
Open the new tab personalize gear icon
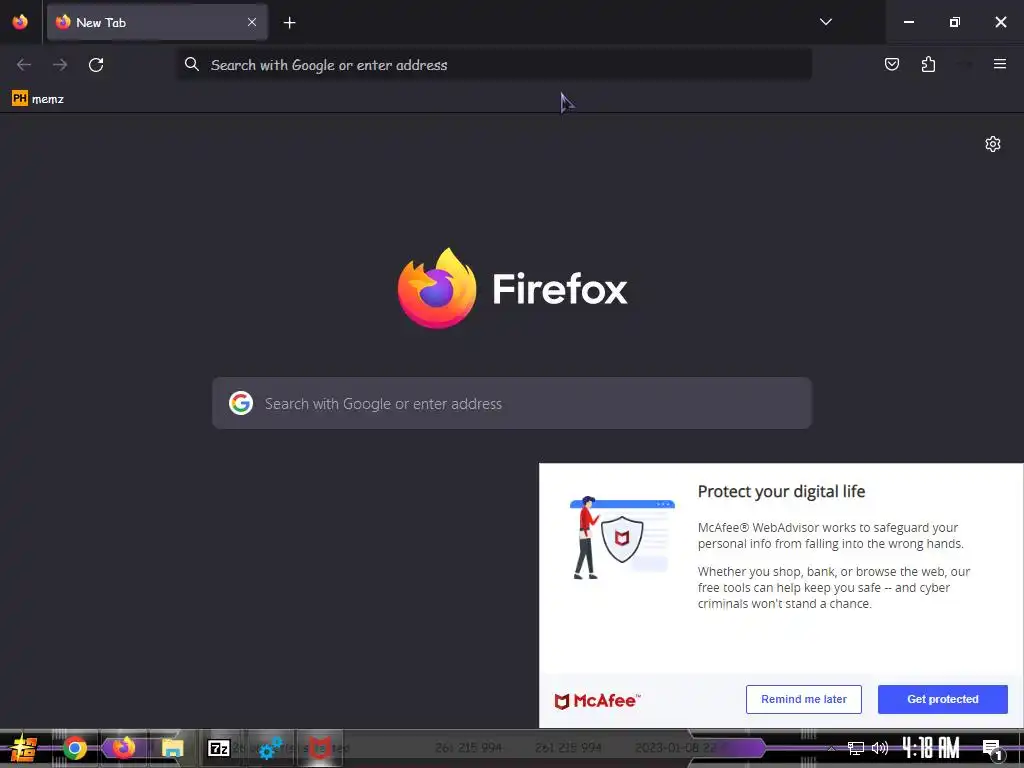point(993,144)
